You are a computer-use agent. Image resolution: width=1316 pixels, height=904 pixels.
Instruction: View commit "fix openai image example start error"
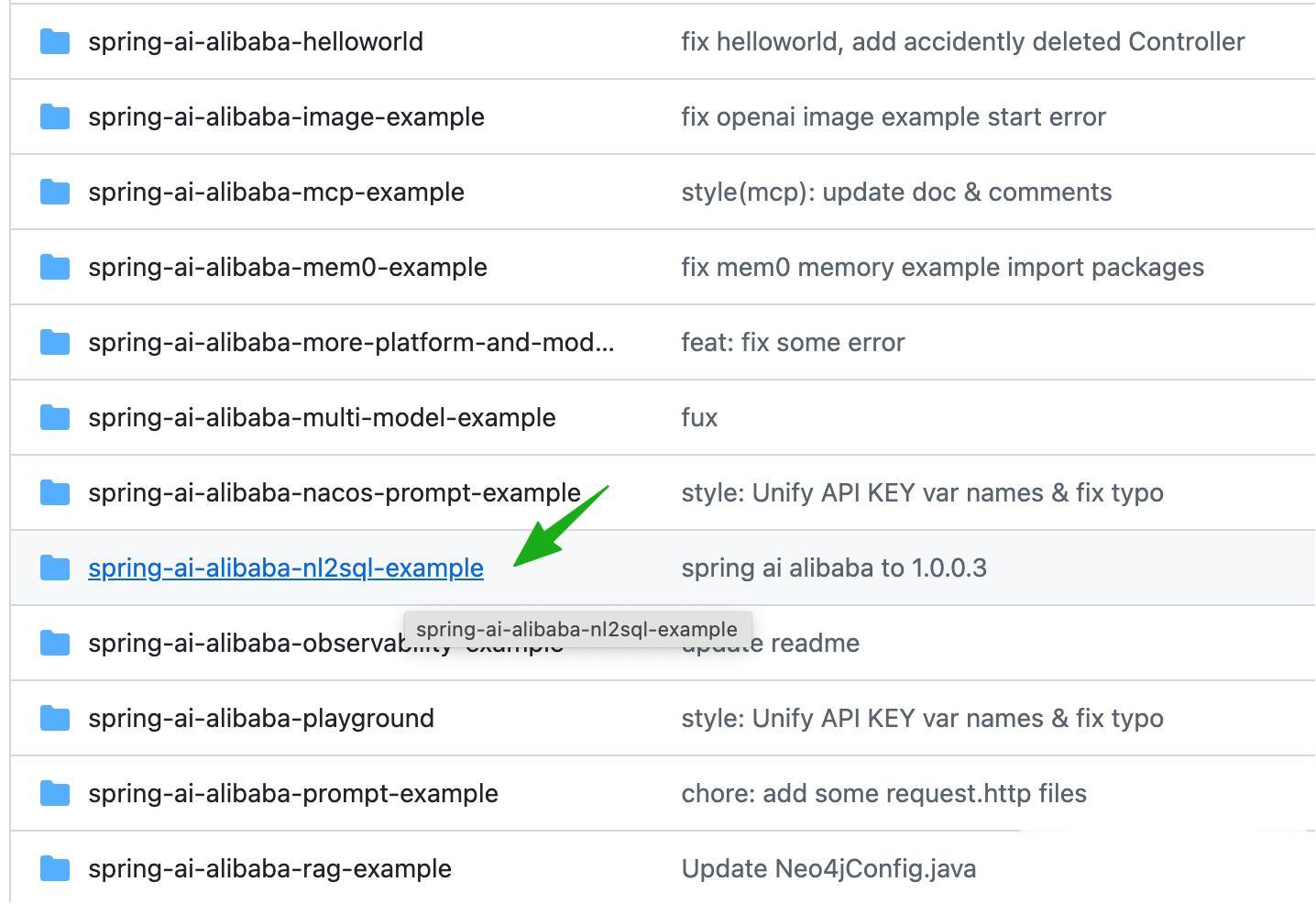coord(893,116)
